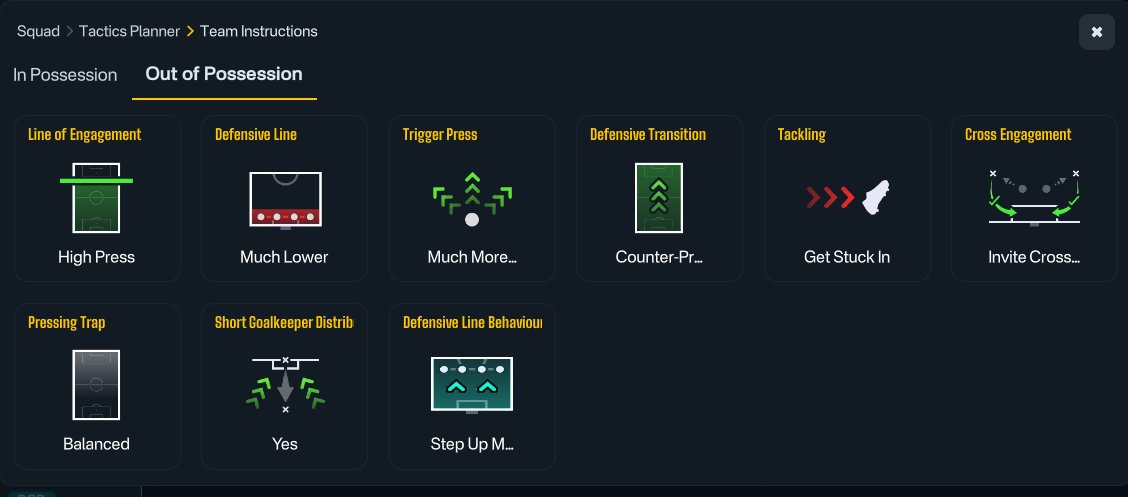
Task: Click the Pressing Trap pitch icon
Action: point(96,385)
